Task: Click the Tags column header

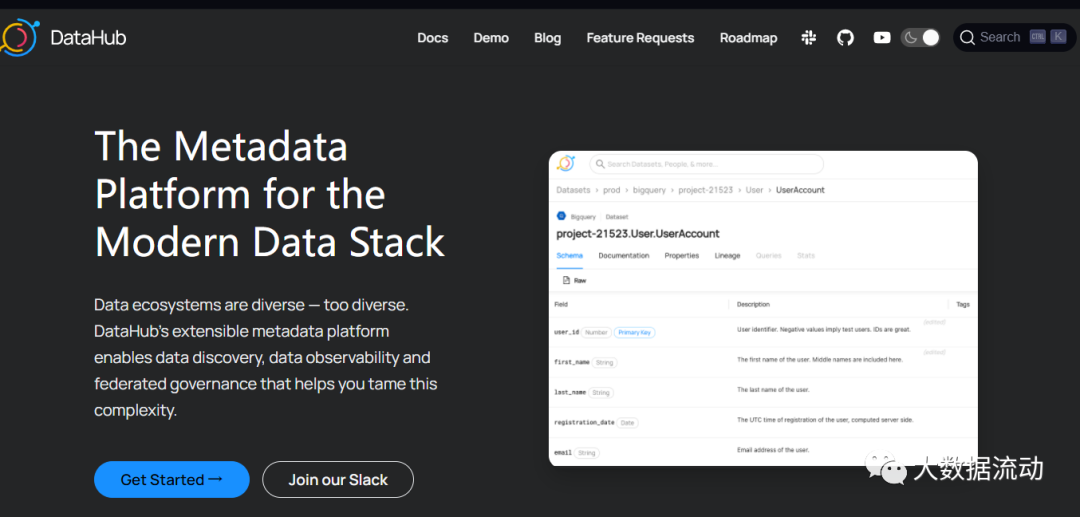Action: click(x=963, y=304)
